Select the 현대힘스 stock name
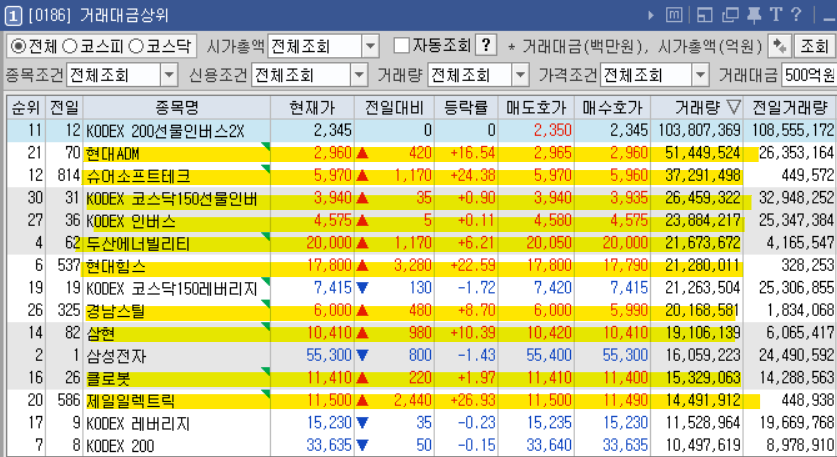This screenshot has height=457, width=837. pos(115,266)
